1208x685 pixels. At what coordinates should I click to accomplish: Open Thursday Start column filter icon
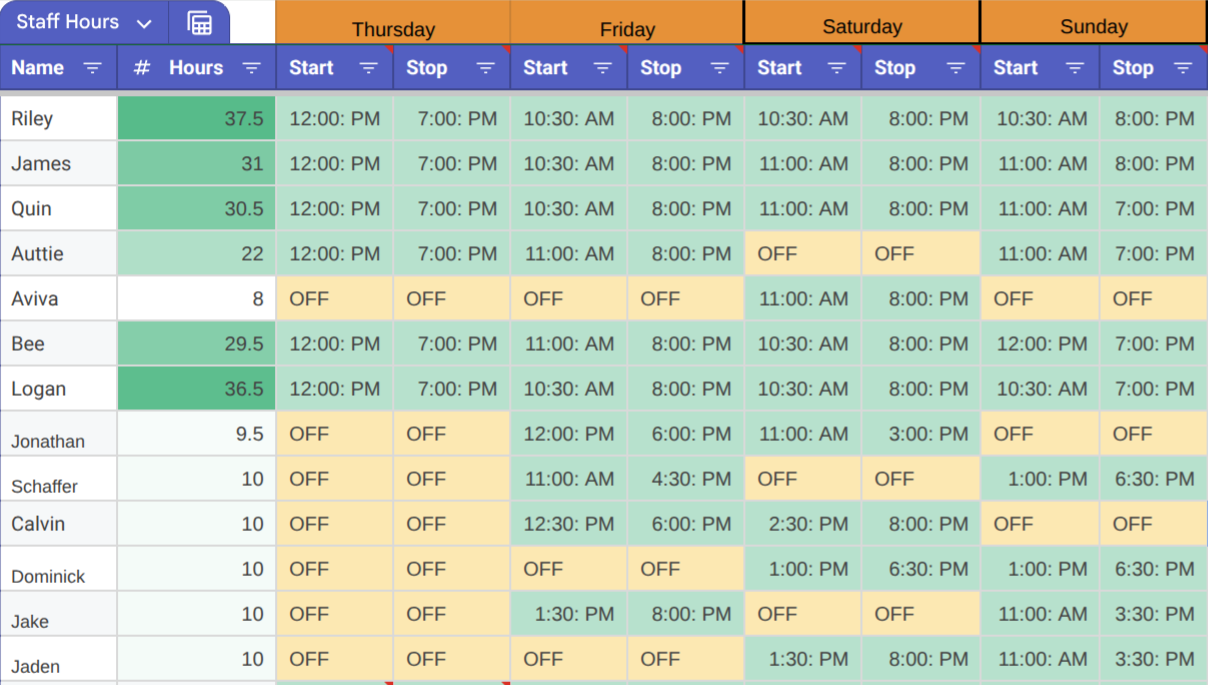[369, 68]
